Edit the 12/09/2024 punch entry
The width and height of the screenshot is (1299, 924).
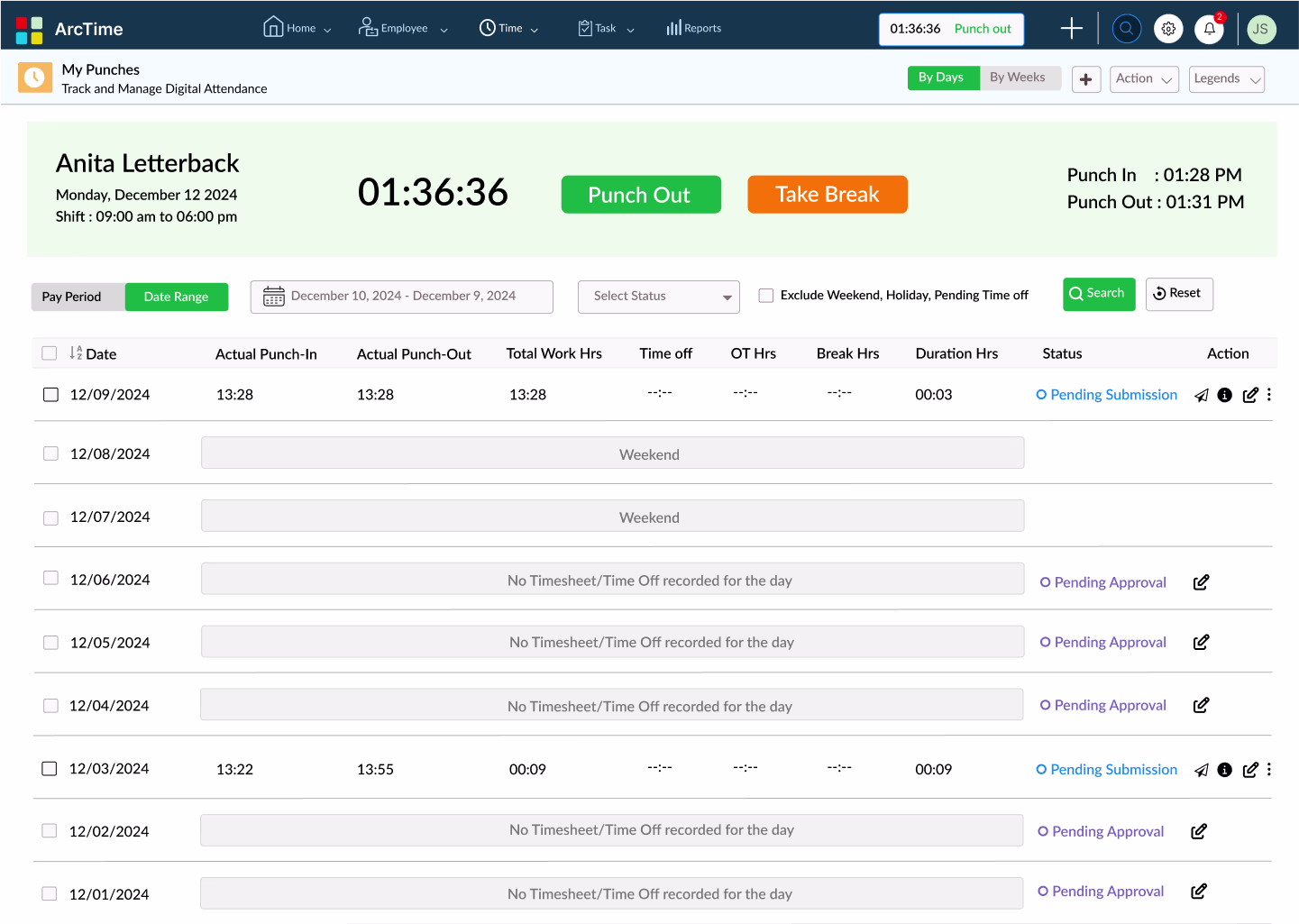coord(1249,395)
